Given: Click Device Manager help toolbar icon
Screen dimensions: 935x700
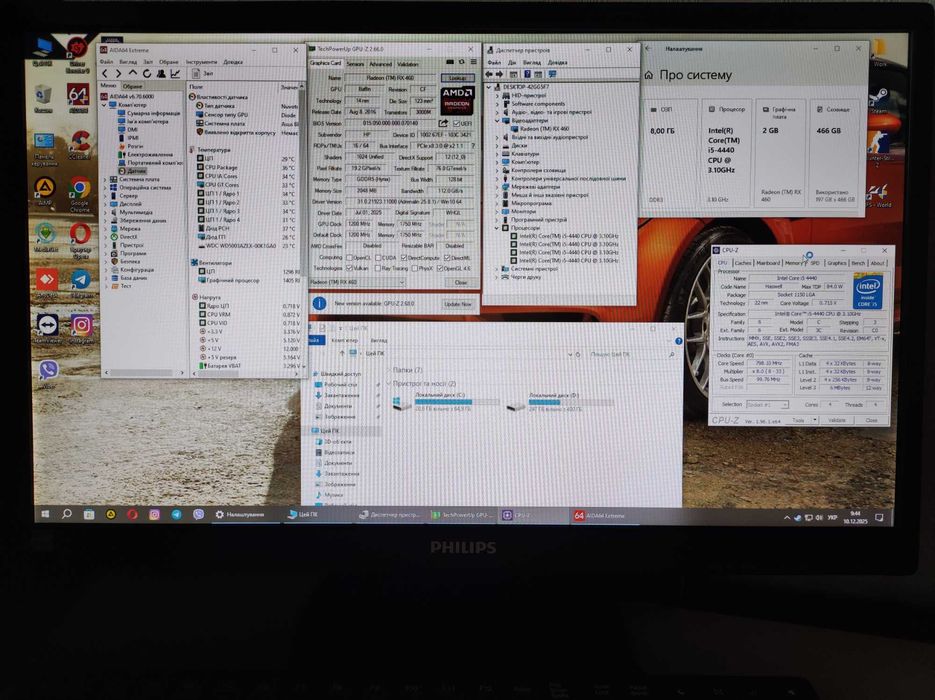Looking at the screenshot, I should [527, 74].
